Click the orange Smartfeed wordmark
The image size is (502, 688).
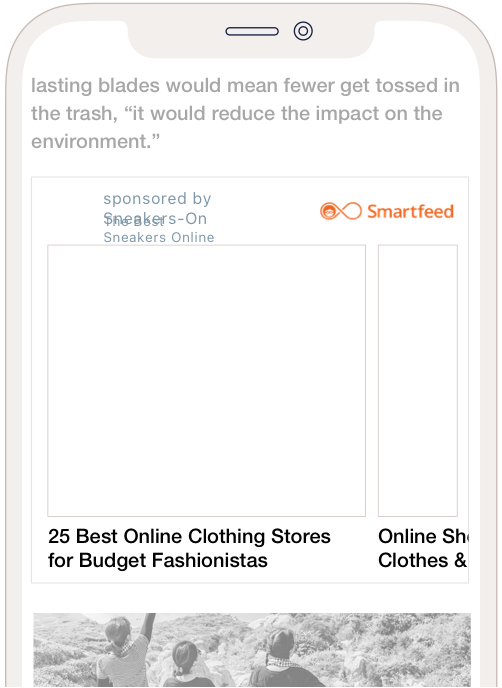[410, 211]
